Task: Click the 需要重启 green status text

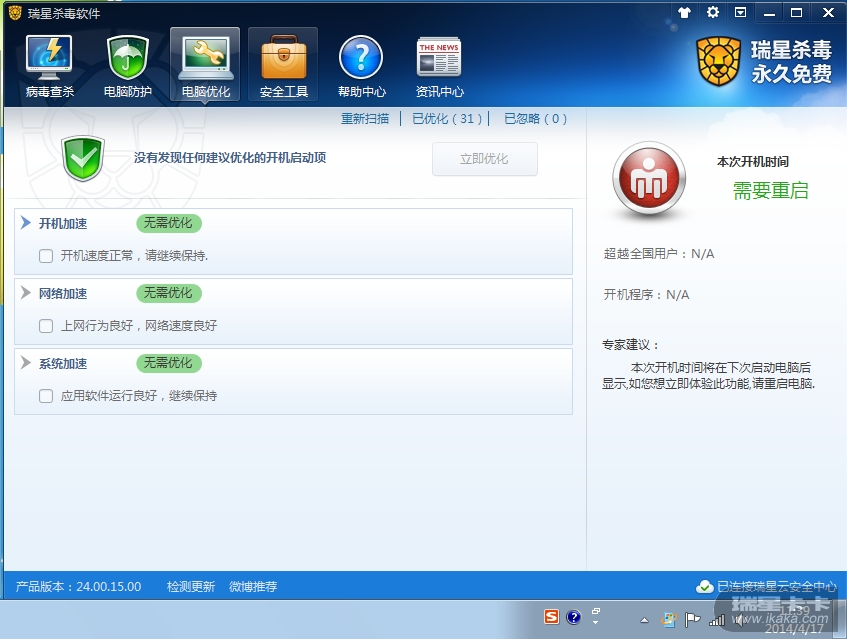Action: [x=771, y=191]
